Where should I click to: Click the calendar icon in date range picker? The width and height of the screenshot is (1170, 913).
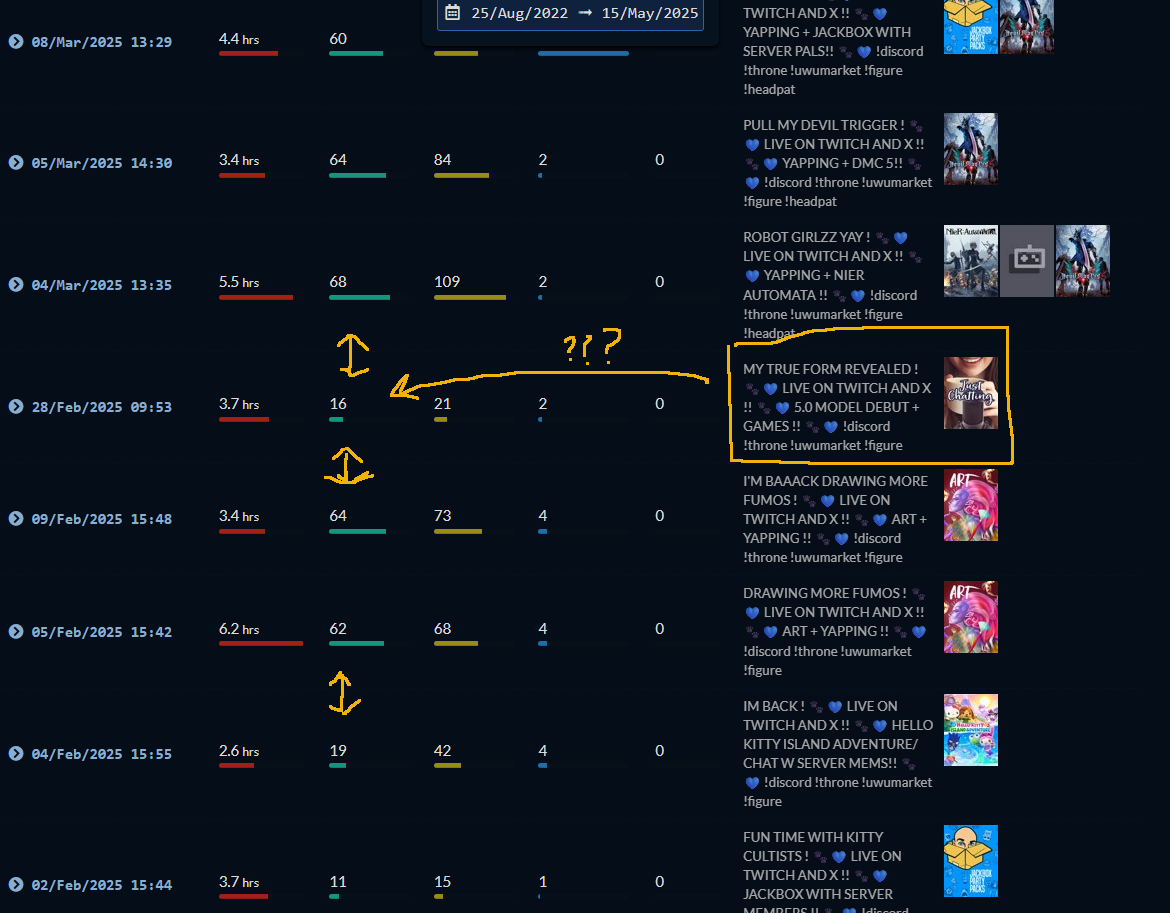pos(452,13)
